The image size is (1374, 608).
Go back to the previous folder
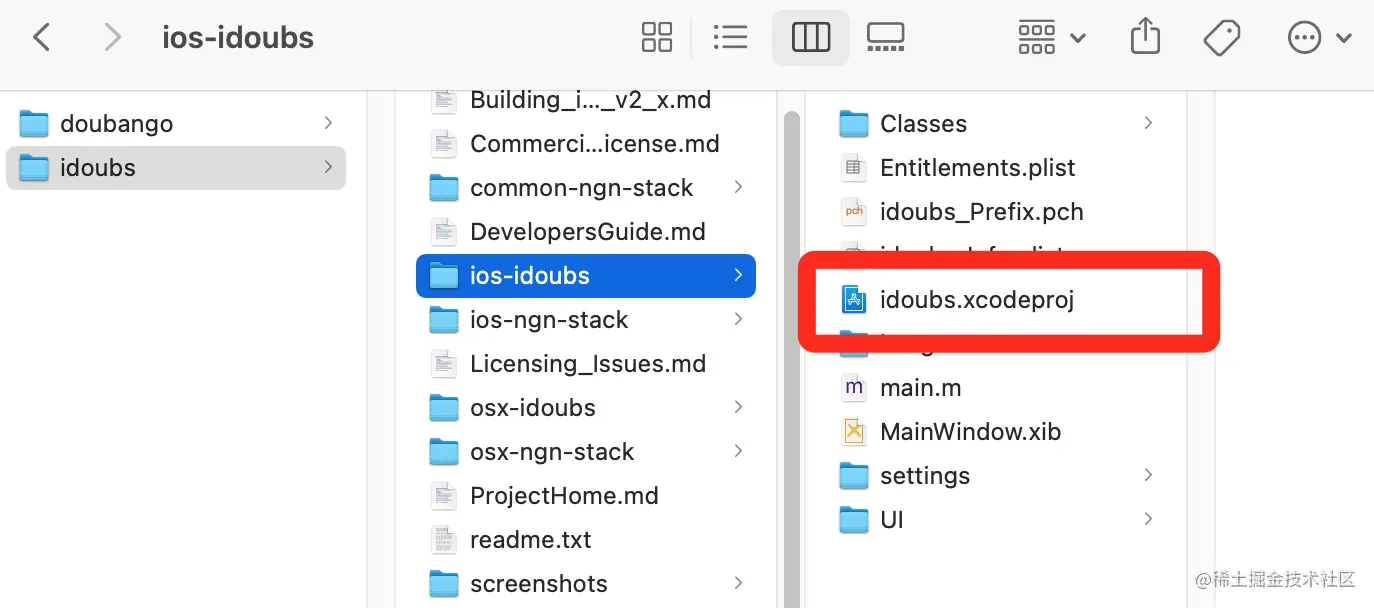[x=41, y=38]
